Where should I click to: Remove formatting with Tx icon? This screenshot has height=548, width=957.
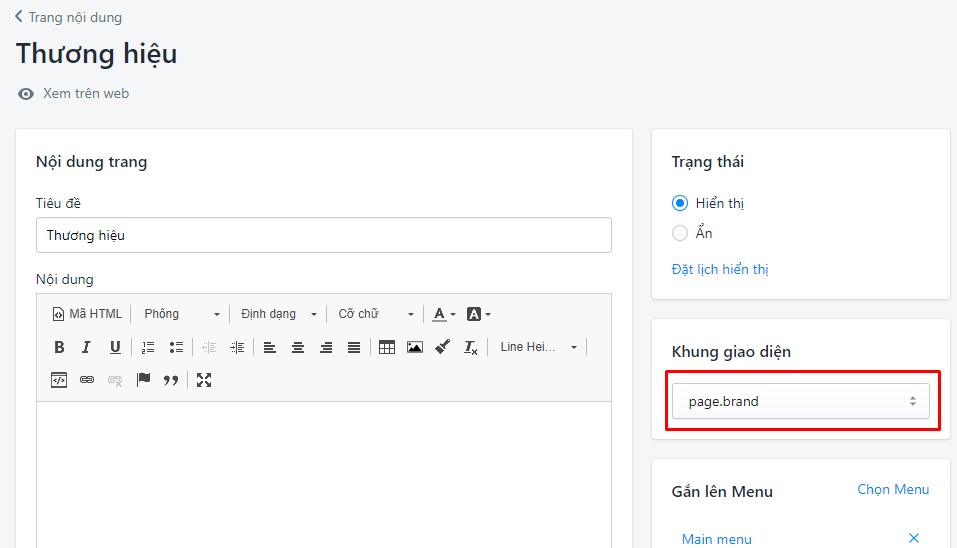point(471,347)
